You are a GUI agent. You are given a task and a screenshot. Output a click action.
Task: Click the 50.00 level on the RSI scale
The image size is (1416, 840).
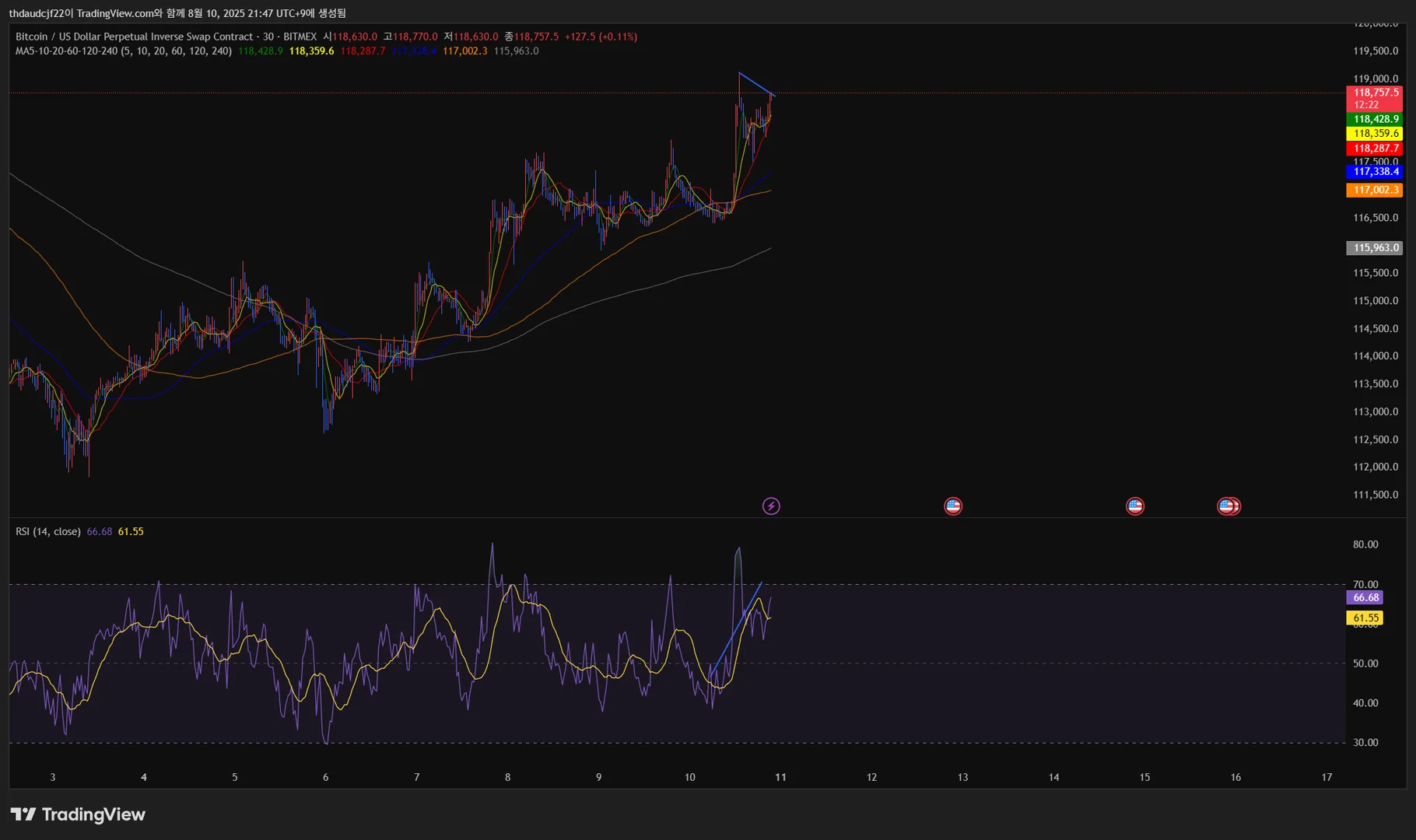pos(1365,663)
